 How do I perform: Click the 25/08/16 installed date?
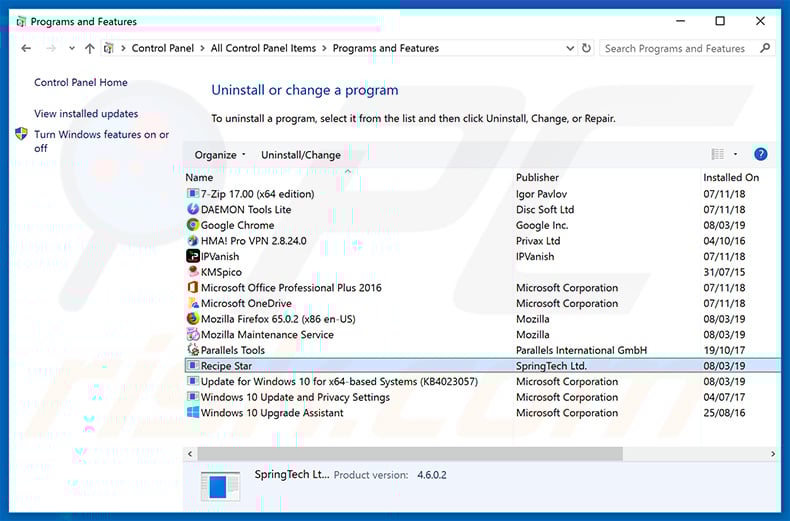724,413
